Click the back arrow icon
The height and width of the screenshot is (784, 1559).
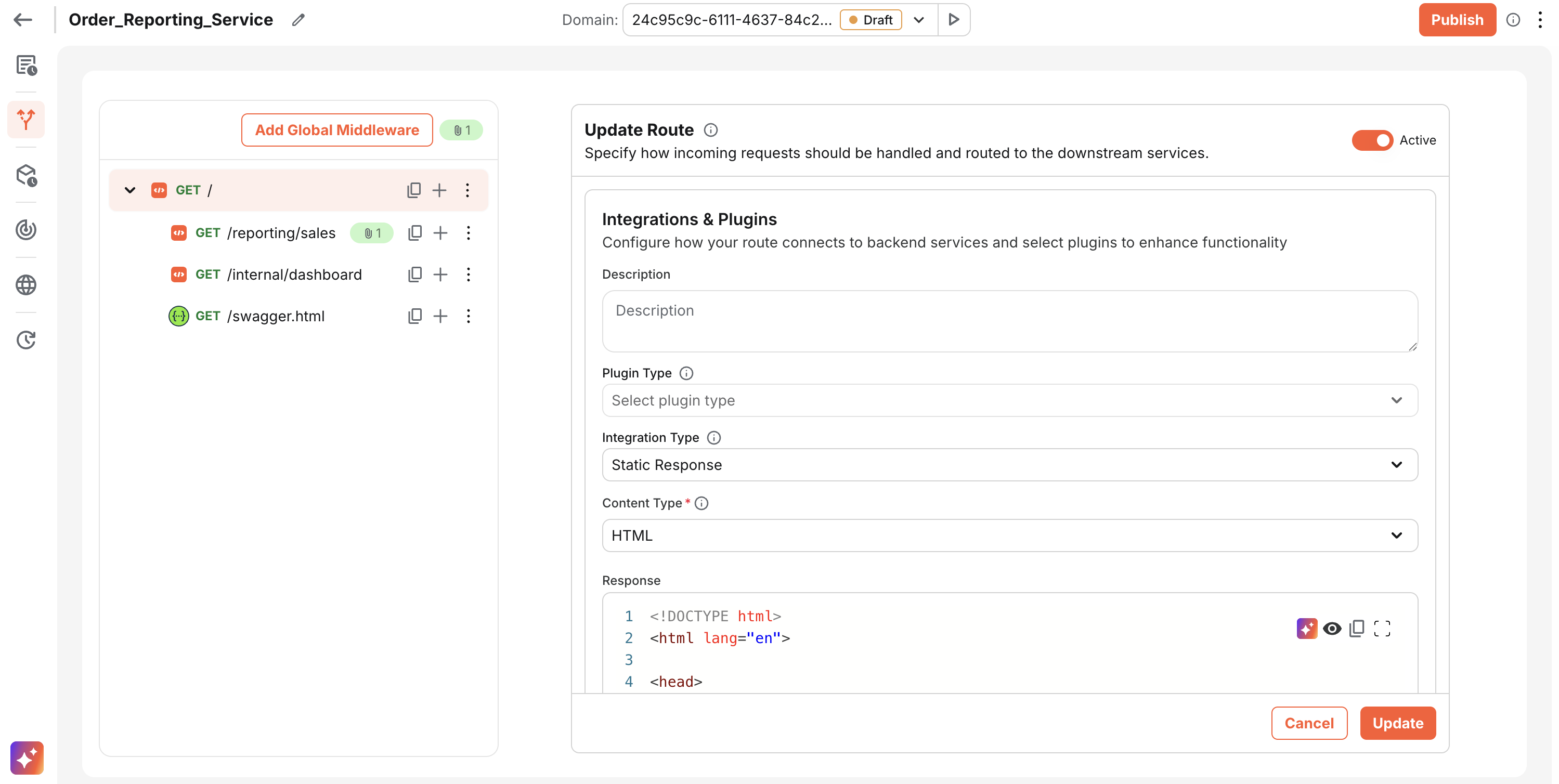pyautogui.click(x=22, y=19)
